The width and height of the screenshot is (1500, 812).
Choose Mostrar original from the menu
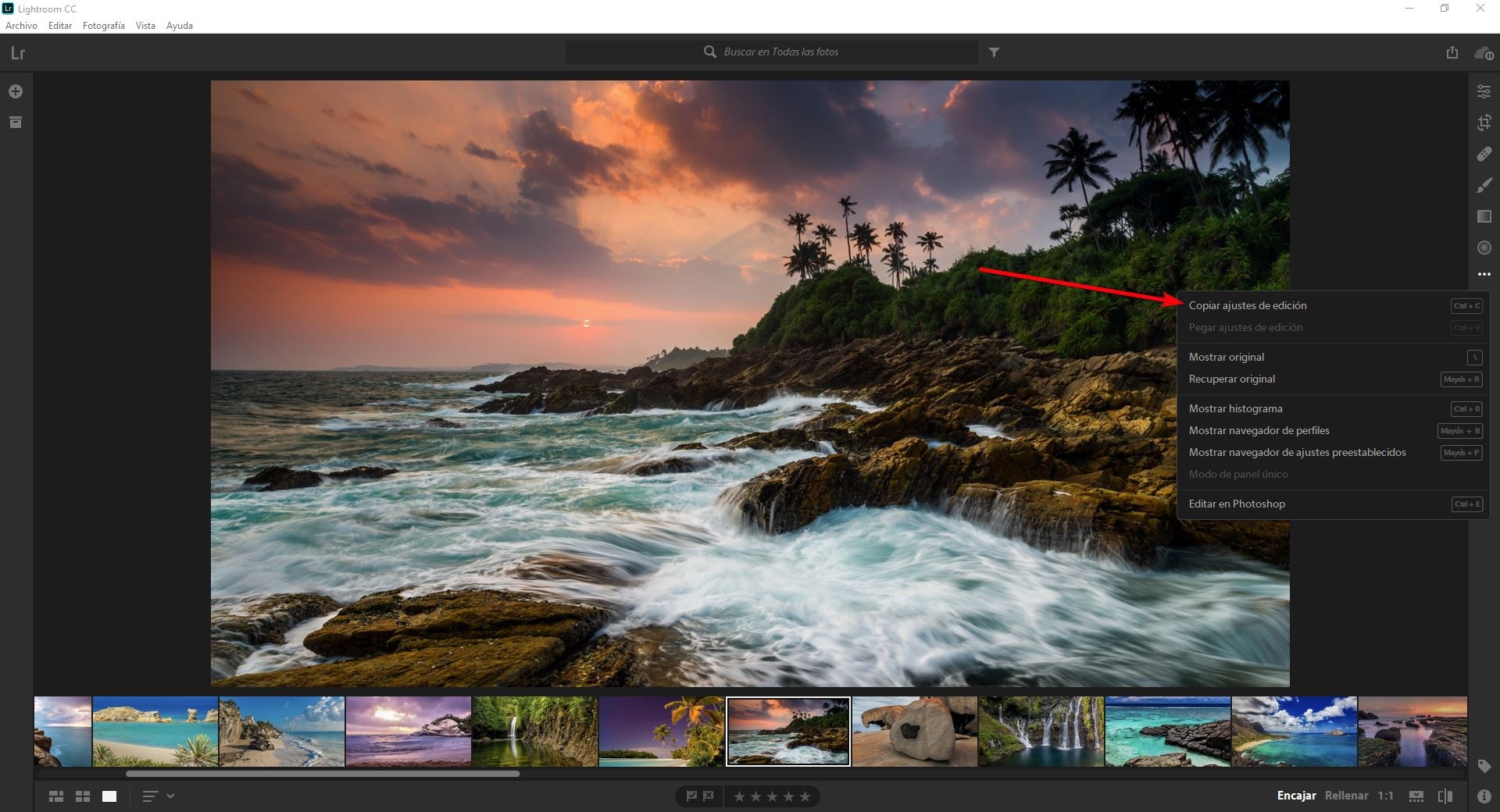click(x=1333, y=358)
